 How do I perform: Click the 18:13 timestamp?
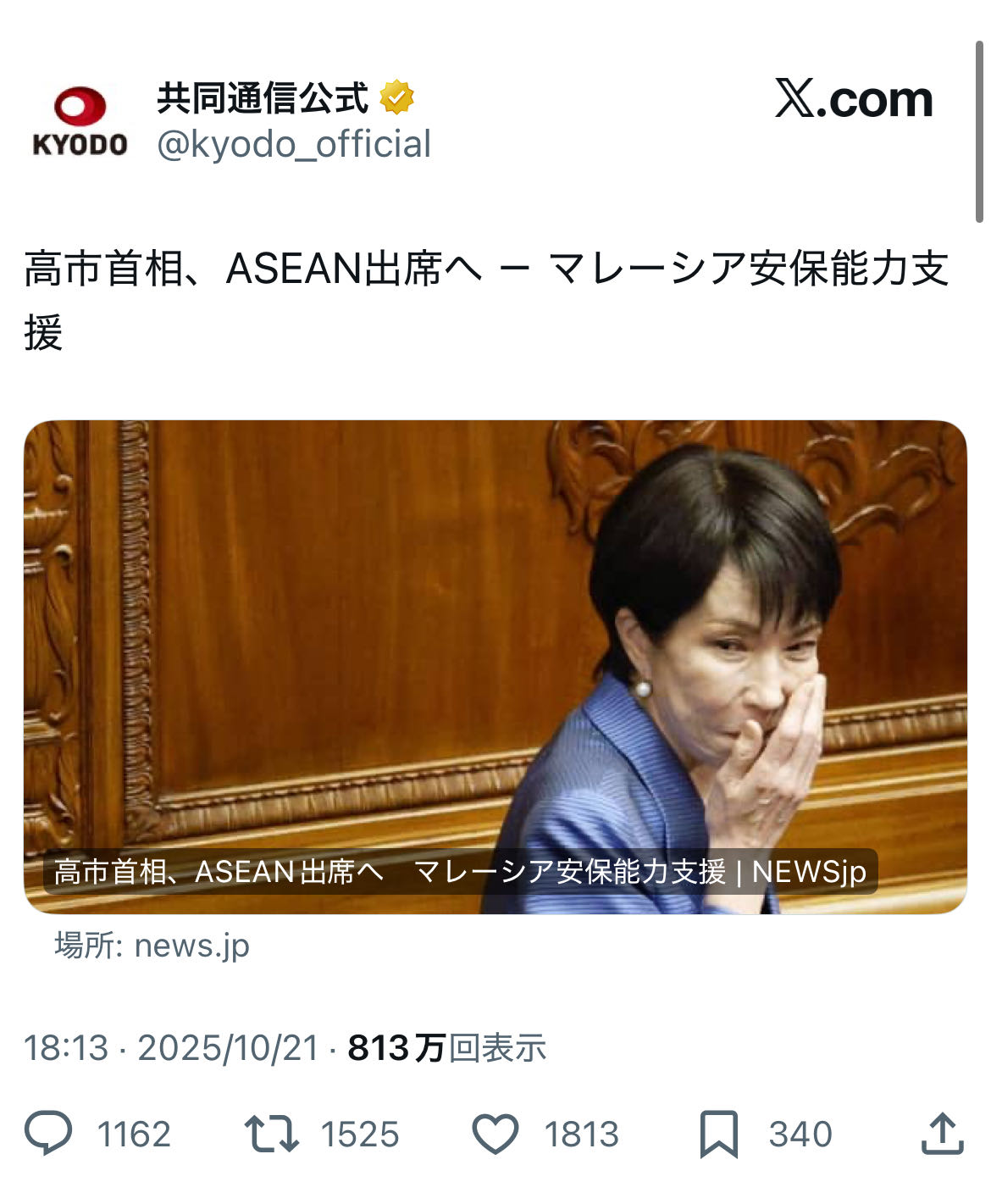pos(66,1048)
